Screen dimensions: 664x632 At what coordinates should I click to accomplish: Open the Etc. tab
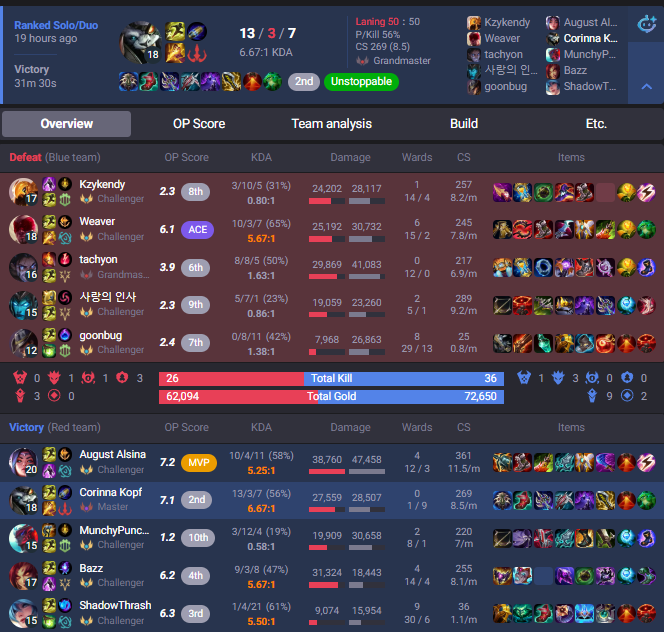596,124
